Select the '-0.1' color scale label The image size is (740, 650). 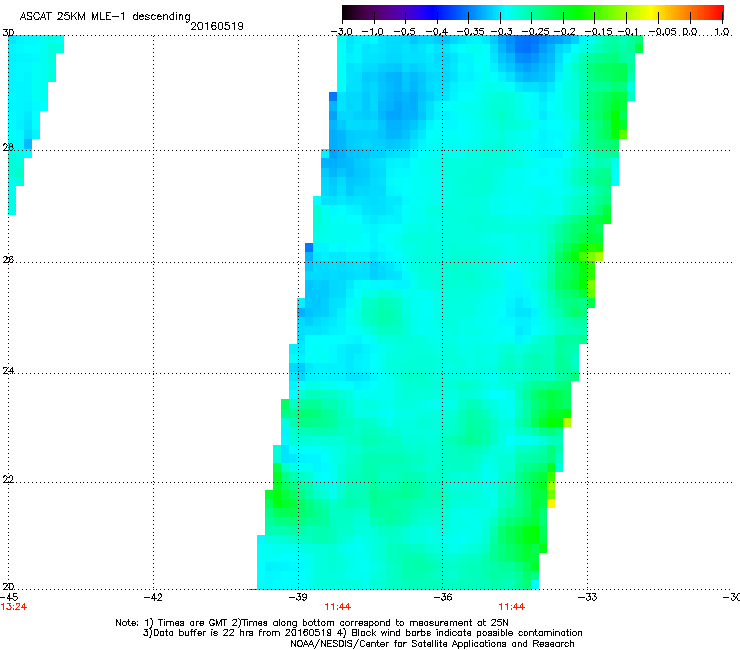628,32
